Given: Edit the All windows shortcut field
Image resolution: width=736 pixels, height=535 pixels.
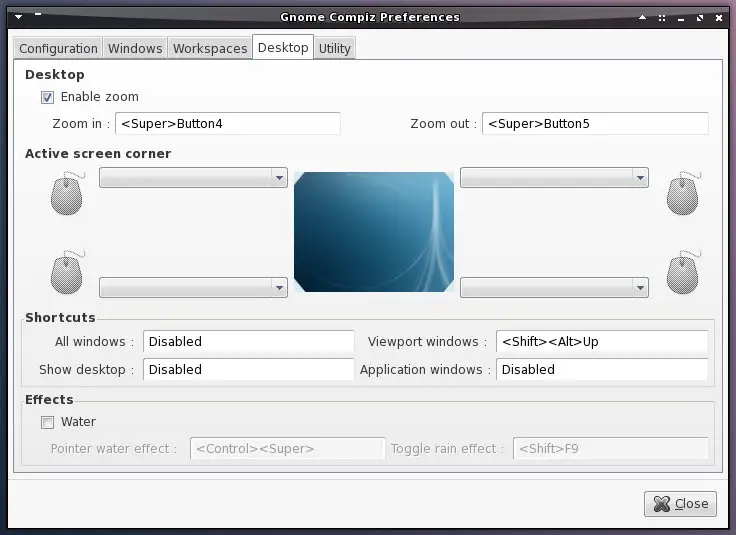Looking at the screenshot, I should (249, 341).
